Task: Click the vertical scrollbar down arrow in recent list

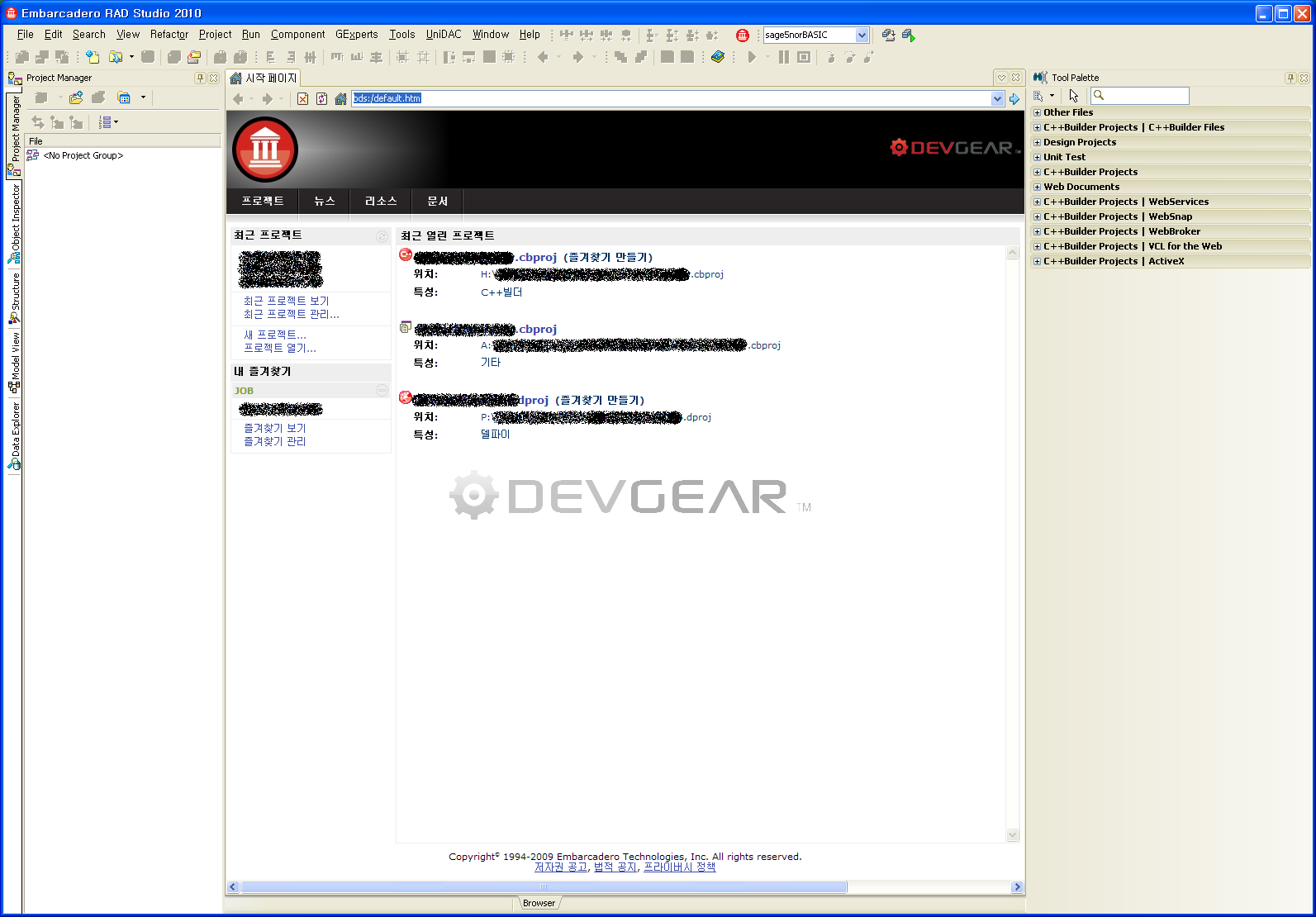Action: pos(1013,835)
